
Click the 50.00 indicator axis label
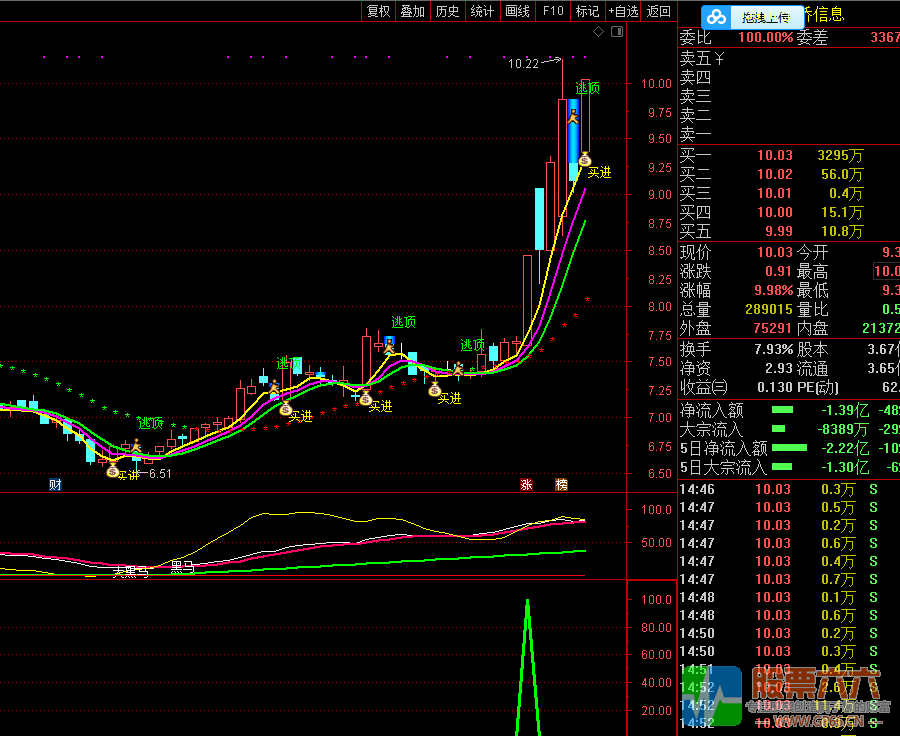click(656, 542)
